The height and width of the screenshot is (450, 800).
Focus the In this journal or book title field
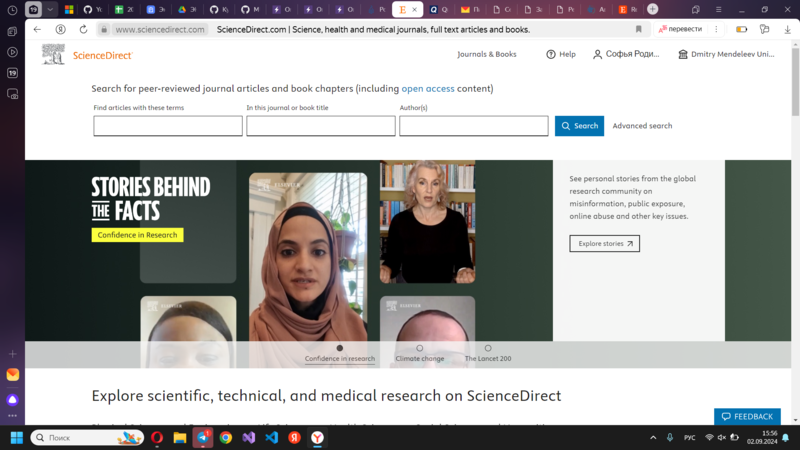pos(321,126)
